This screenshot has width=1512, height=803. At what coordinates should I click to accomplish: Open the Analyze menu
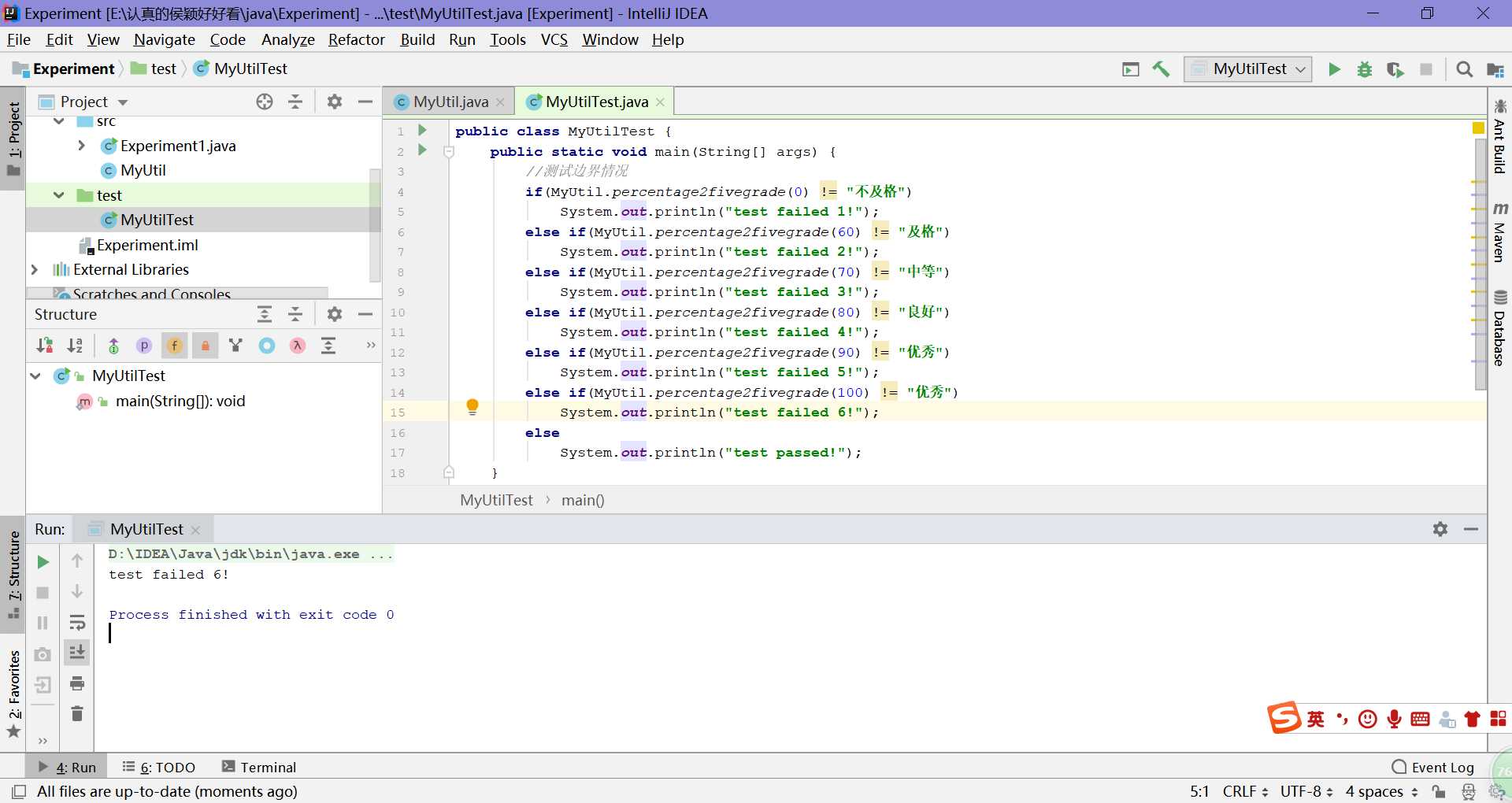287,39
